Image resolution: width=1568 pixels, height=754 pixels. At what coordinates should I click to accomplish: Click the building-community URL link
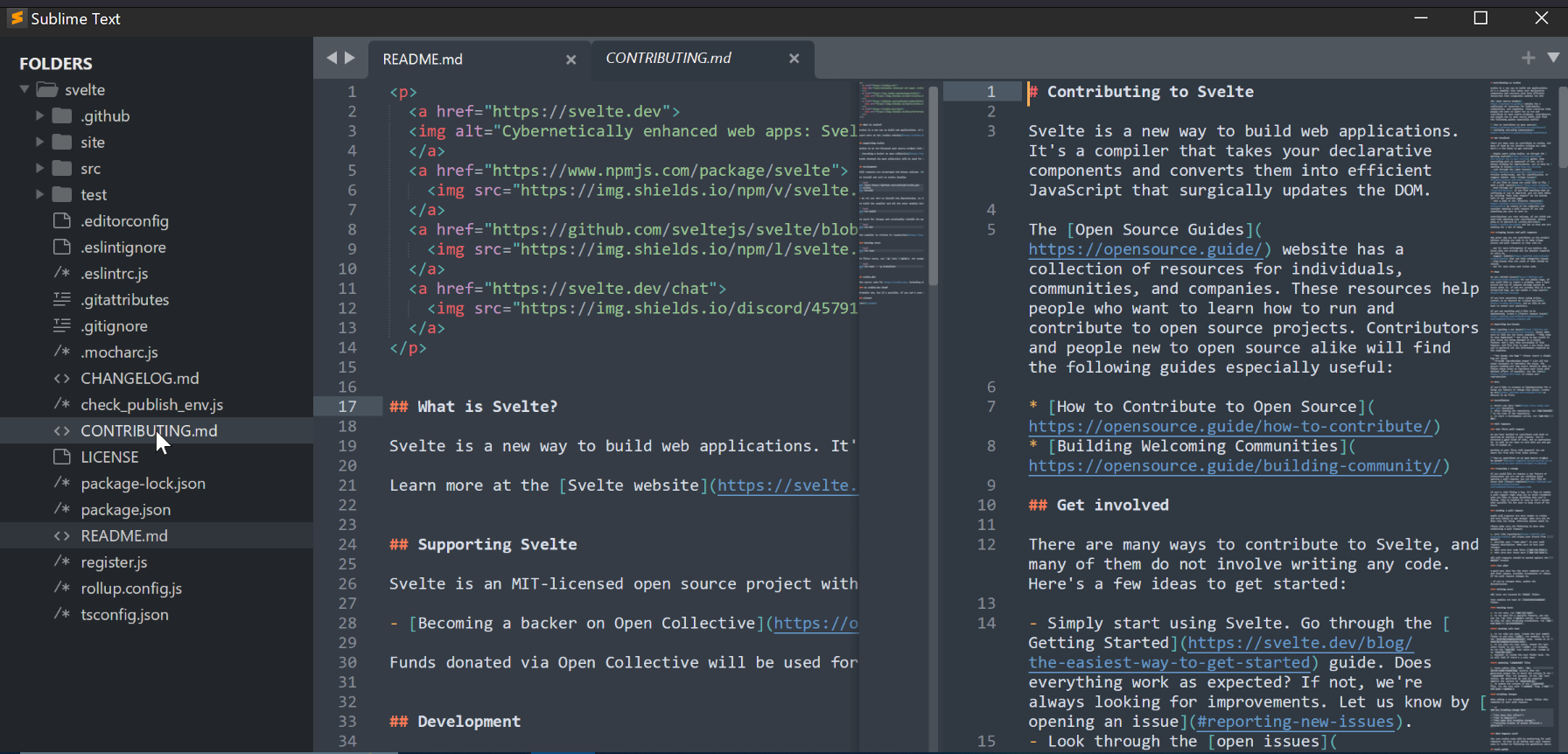[x=1235, y=465]
